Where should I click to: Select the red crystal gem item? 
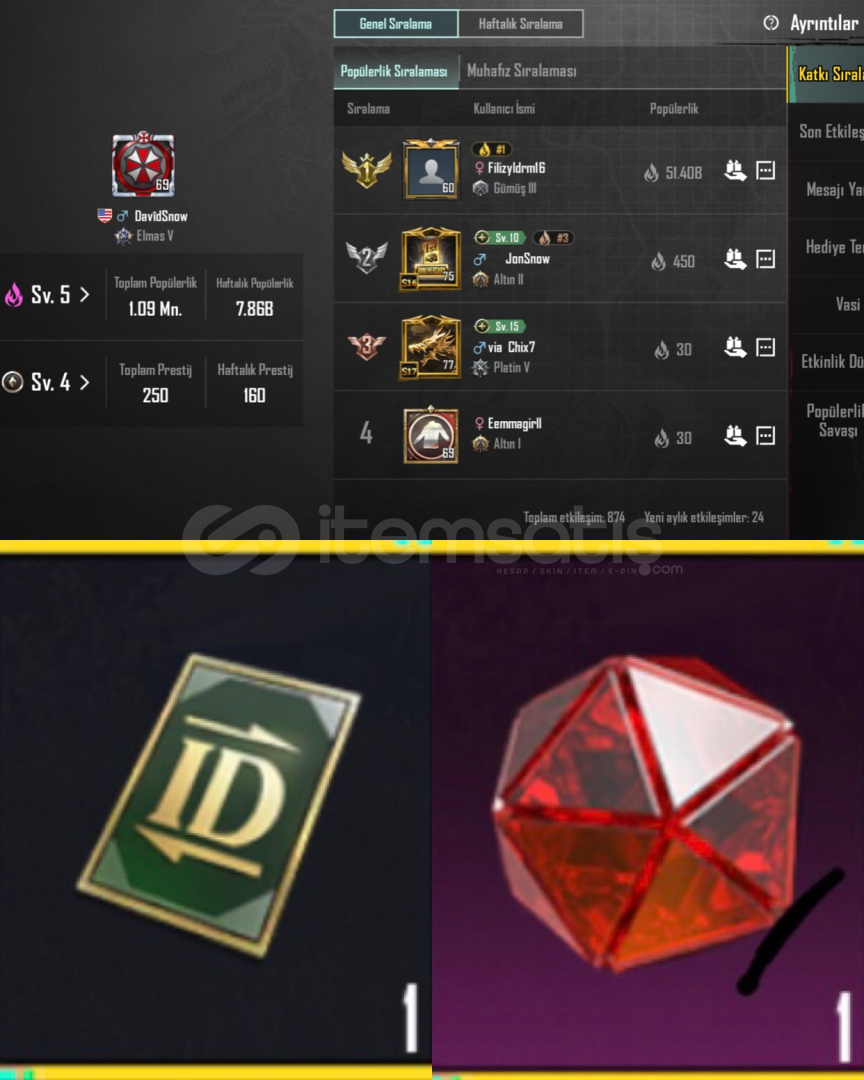(x=648, y=813)
